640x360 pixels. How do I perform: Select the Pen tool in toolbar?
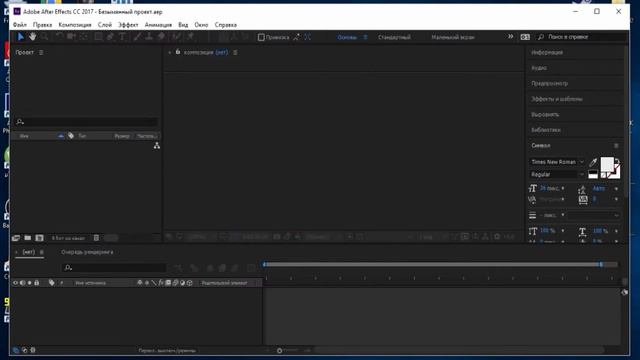coord(110,37)
